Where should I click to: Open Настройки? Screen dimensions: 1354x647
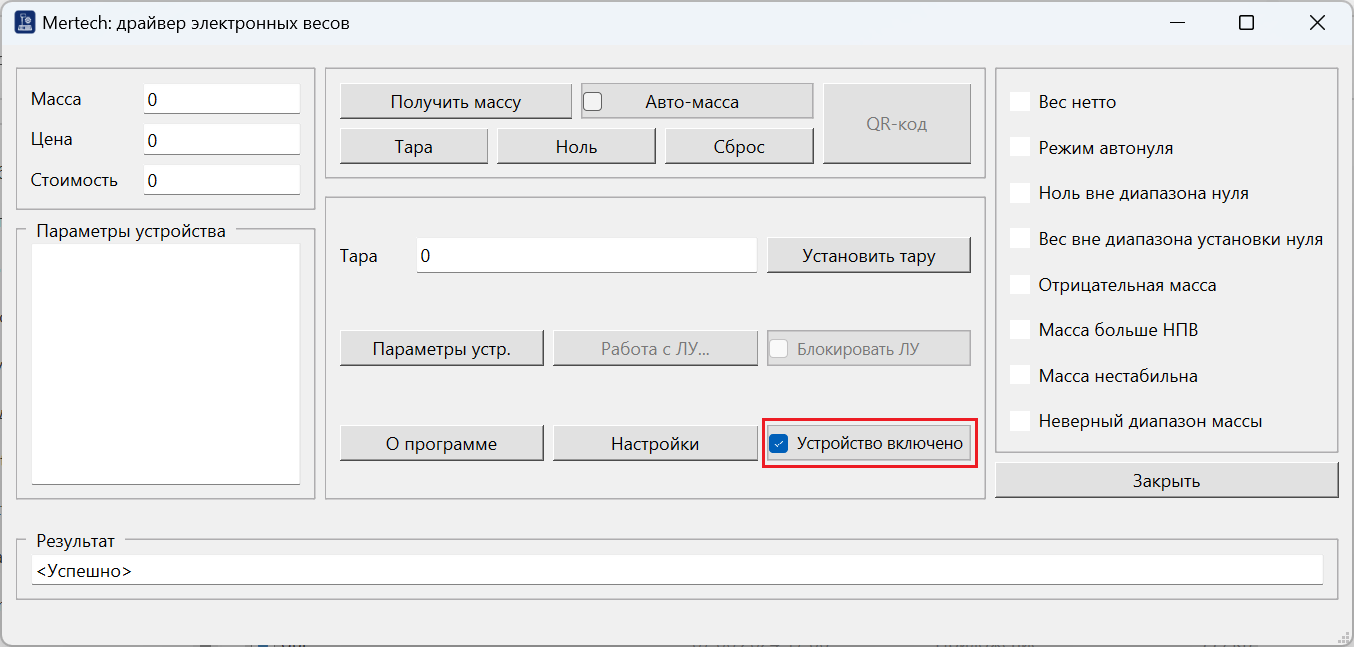click(x=654, y=443)
